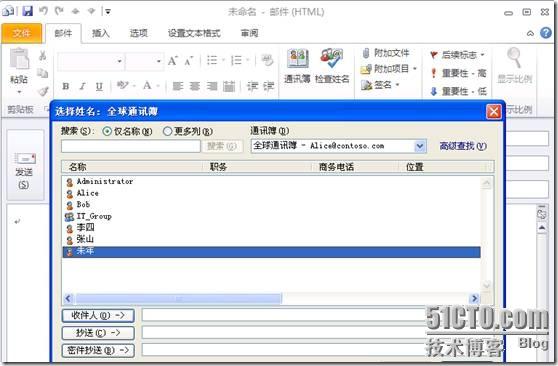Viewport: 558px width, 366px height.
Task: Click the horizontal scrollbar thumb in list
Action: pos(179,298)
